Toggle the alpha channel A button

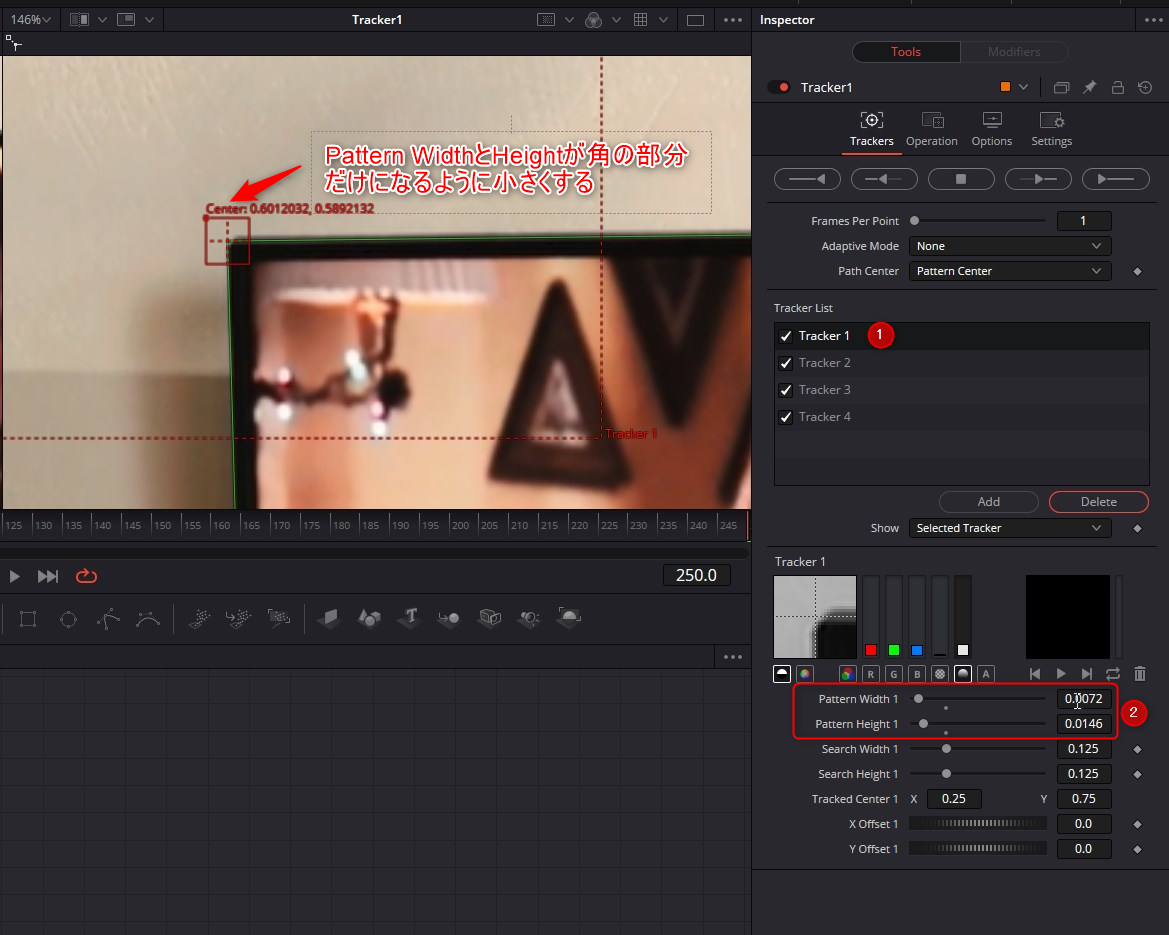point(986,674)
